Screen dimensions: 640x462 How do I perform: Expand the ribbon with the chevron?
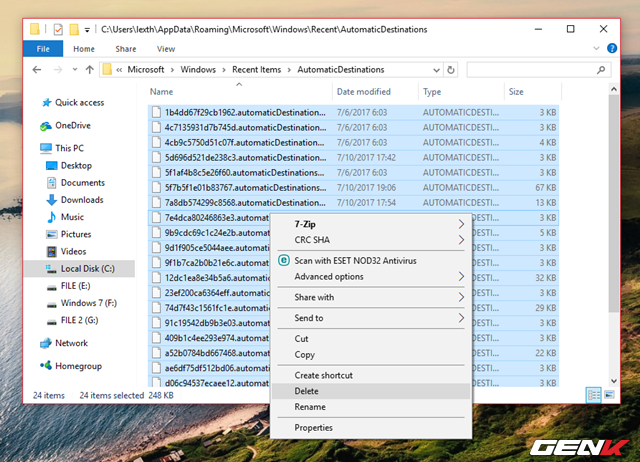(596, 48)
